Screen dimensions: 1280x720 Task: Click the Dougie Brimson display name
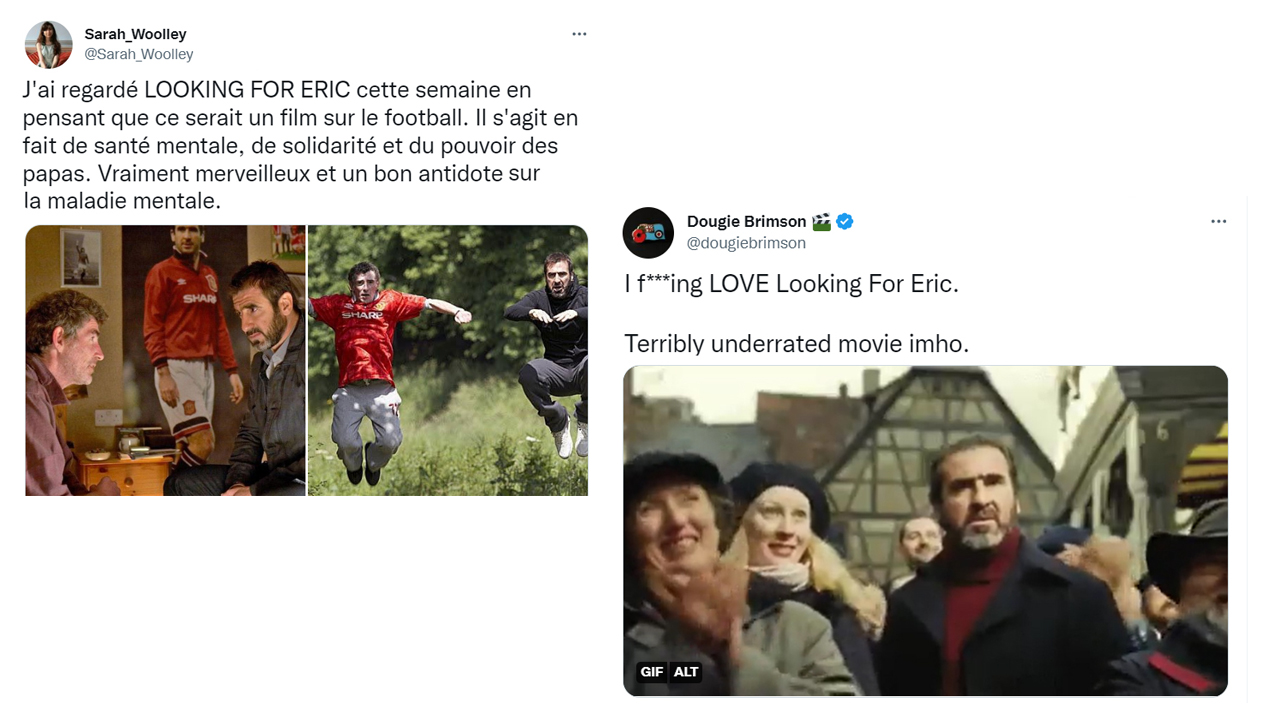tap(746, 222)
